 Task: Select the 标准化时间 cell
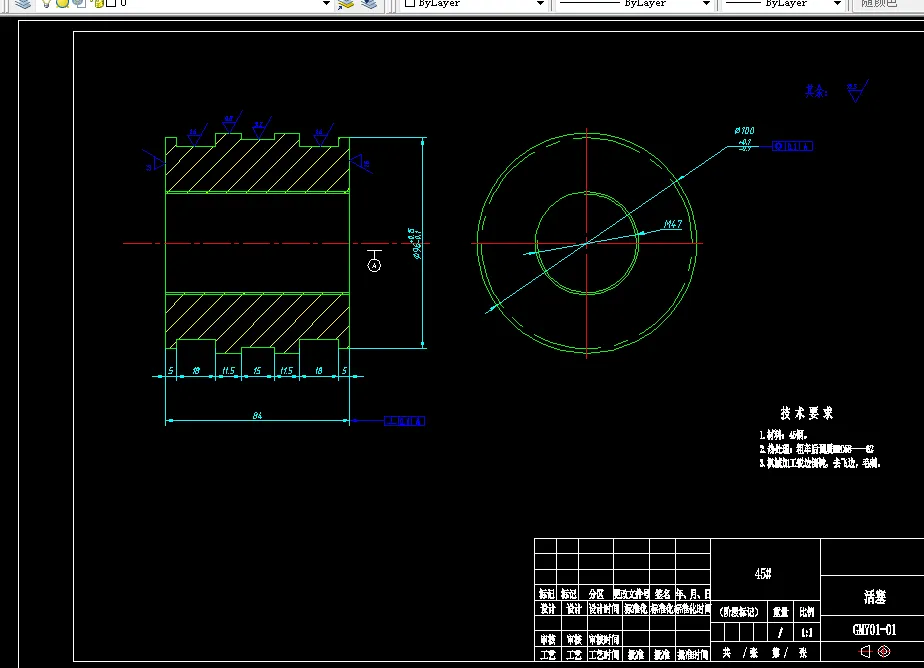[693, 609]
